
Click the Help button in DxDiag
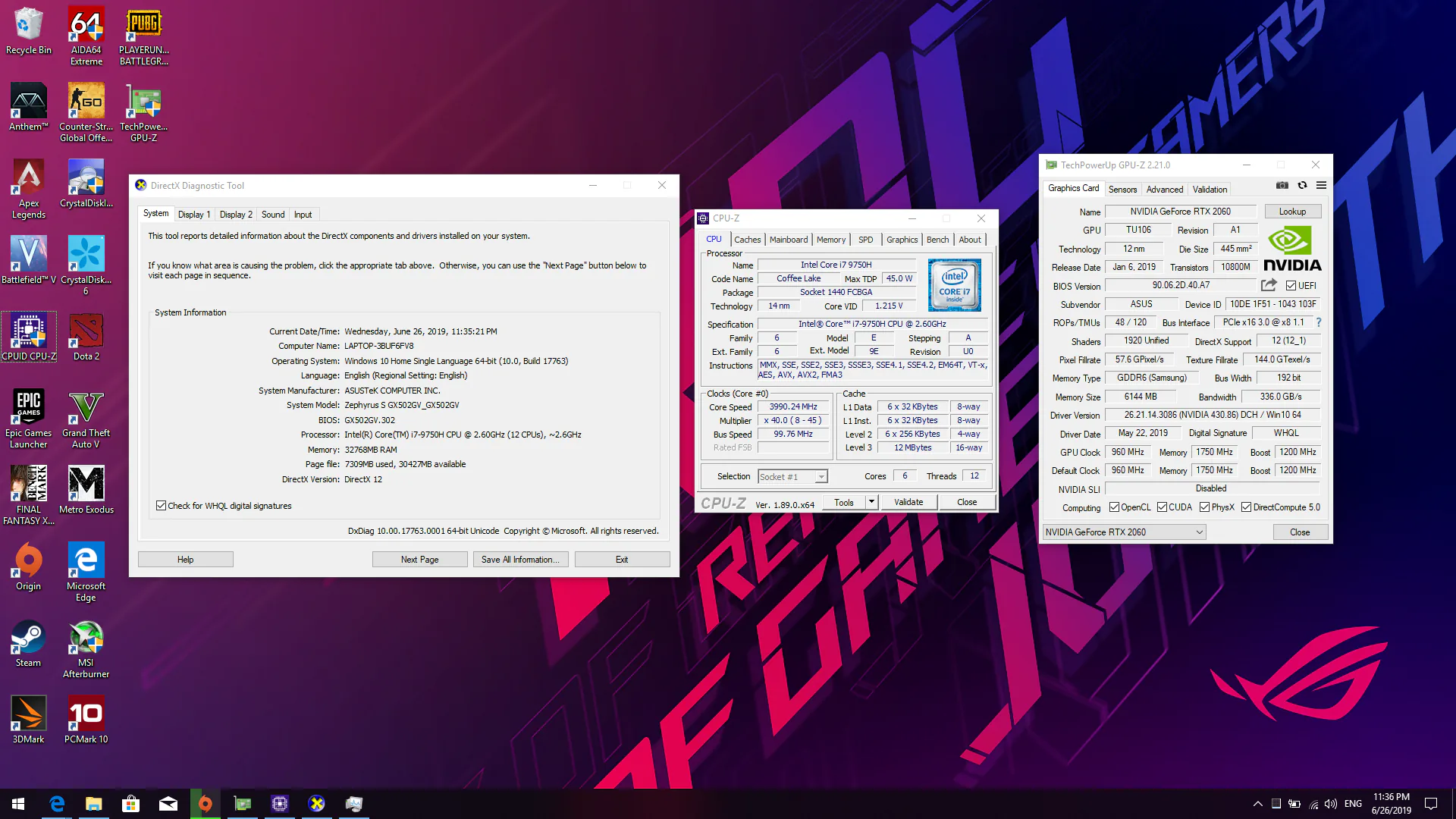(185, 560)
